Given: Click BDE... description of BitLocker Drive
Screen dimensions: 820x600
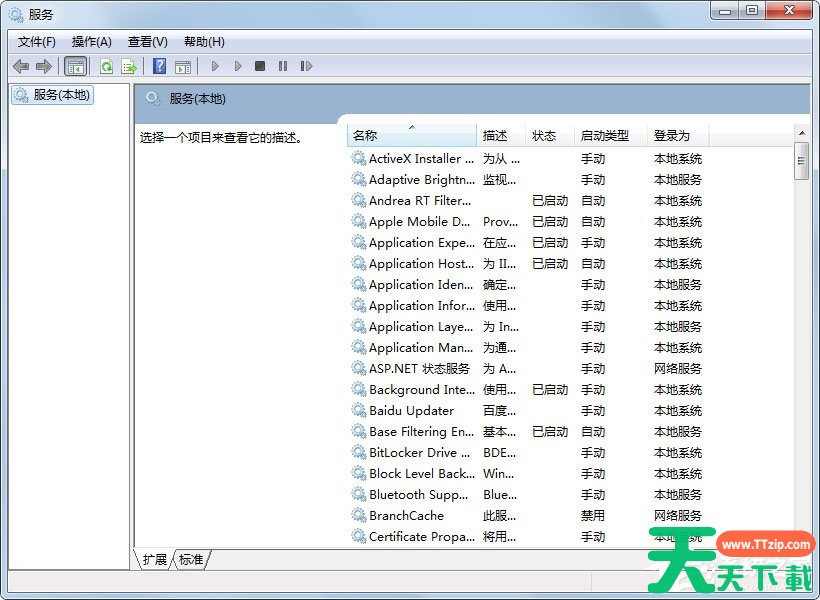Looking at the screenshot, I should click(x=499, y=452).
